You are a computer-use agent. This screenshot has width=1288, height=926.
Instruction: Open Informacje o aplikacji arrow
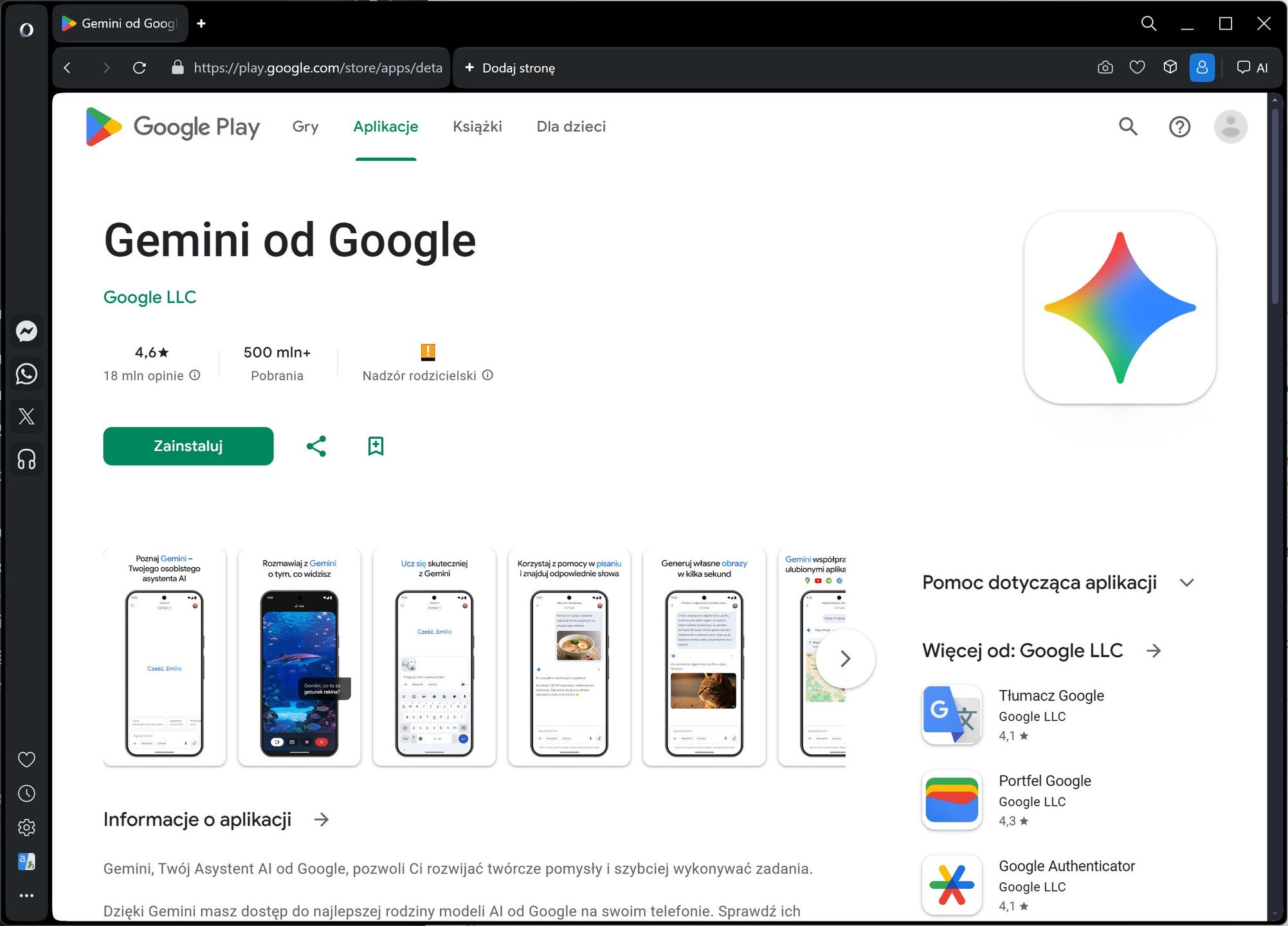[322, 819]
